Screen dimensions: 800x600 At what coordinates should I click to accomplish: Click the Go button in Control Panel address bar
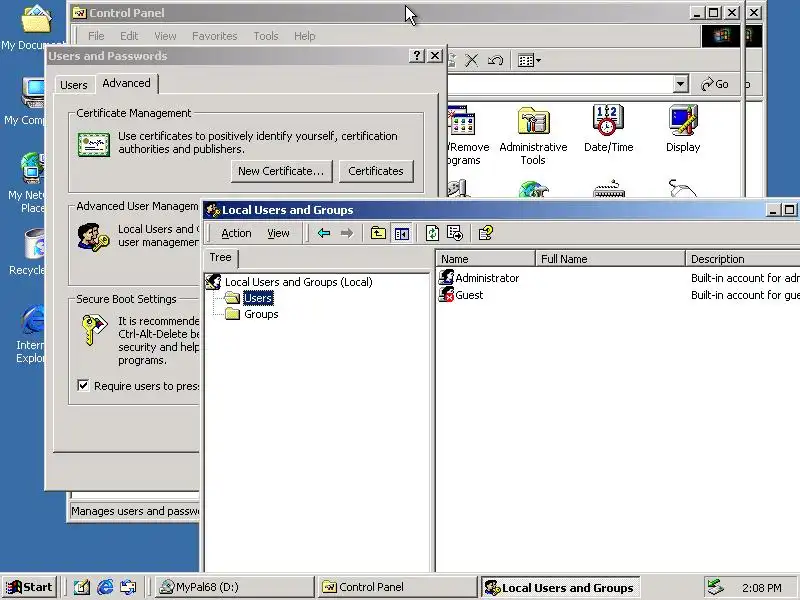[x=715, y=84]
